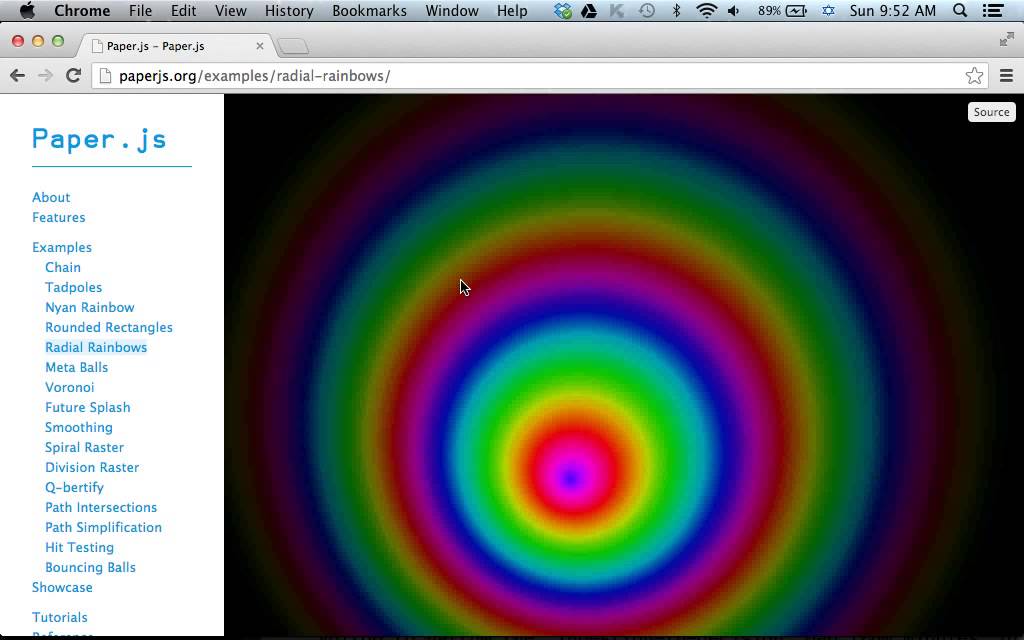Open the Q-bertify example
The image size is (1024, 640).
click(74, 488)
